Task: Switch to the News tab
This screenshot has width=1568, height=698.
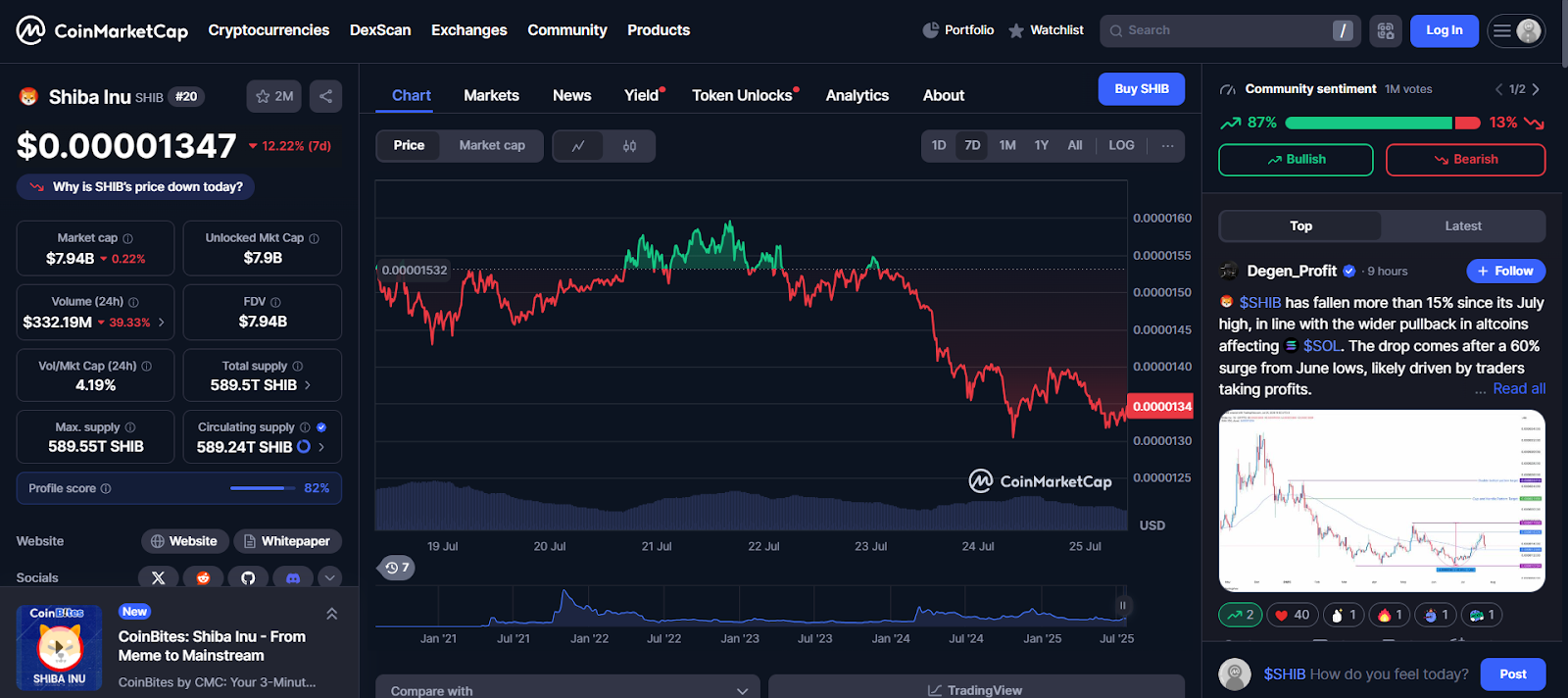Action: point(571,95)
